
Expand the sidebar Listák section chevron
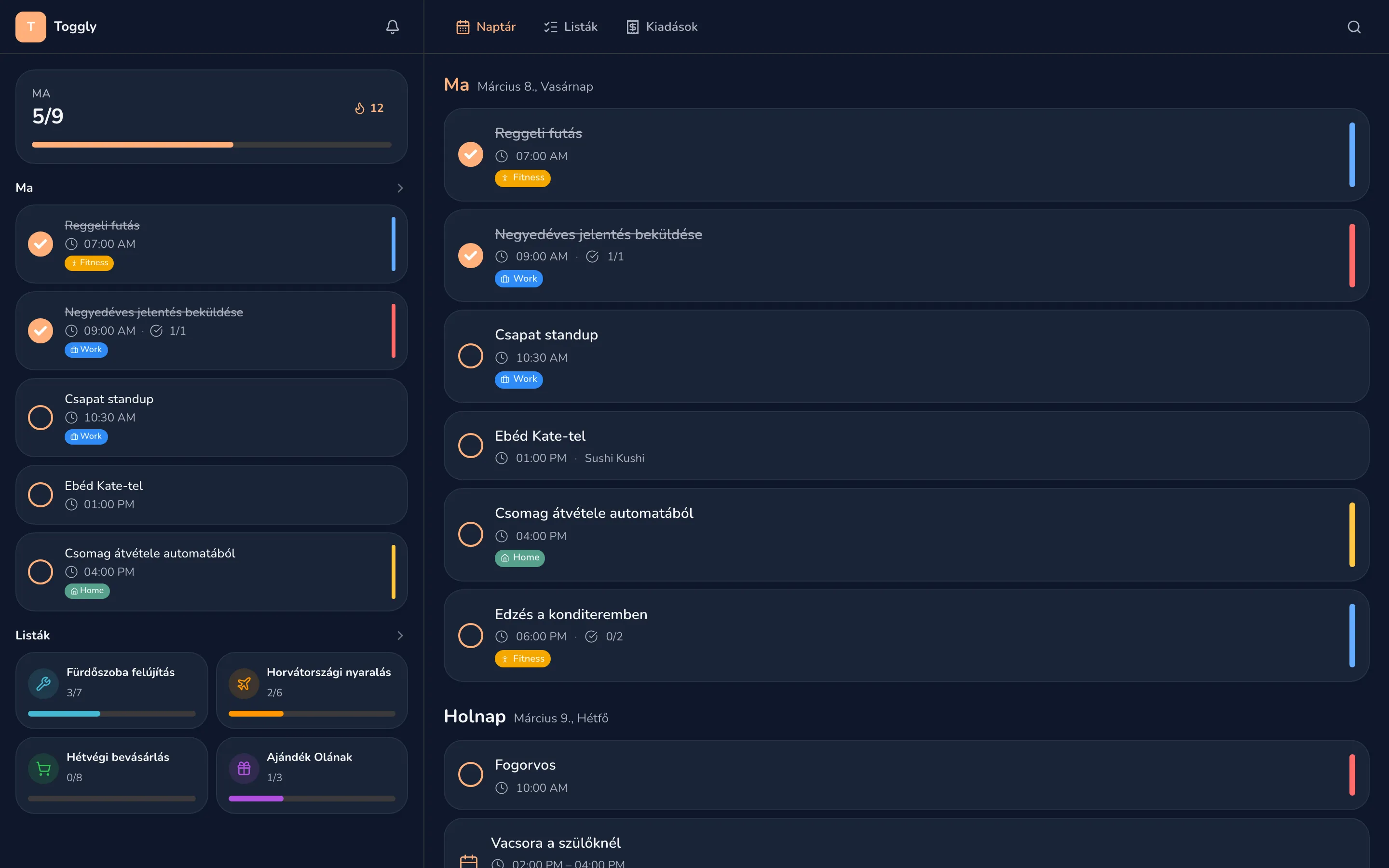[400, 636]
